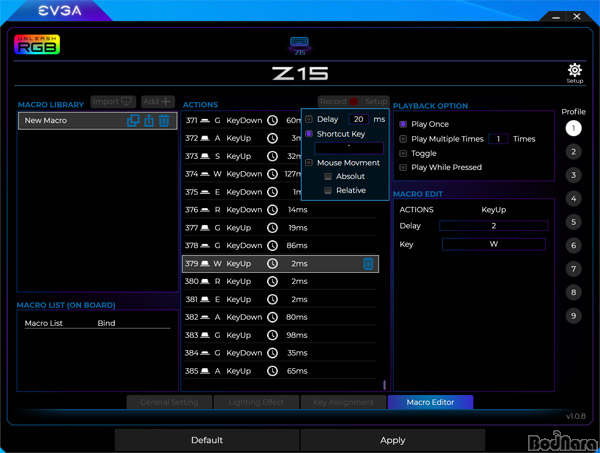Delete the New Macro entry

pyautogui.click(x=164, y=121)
